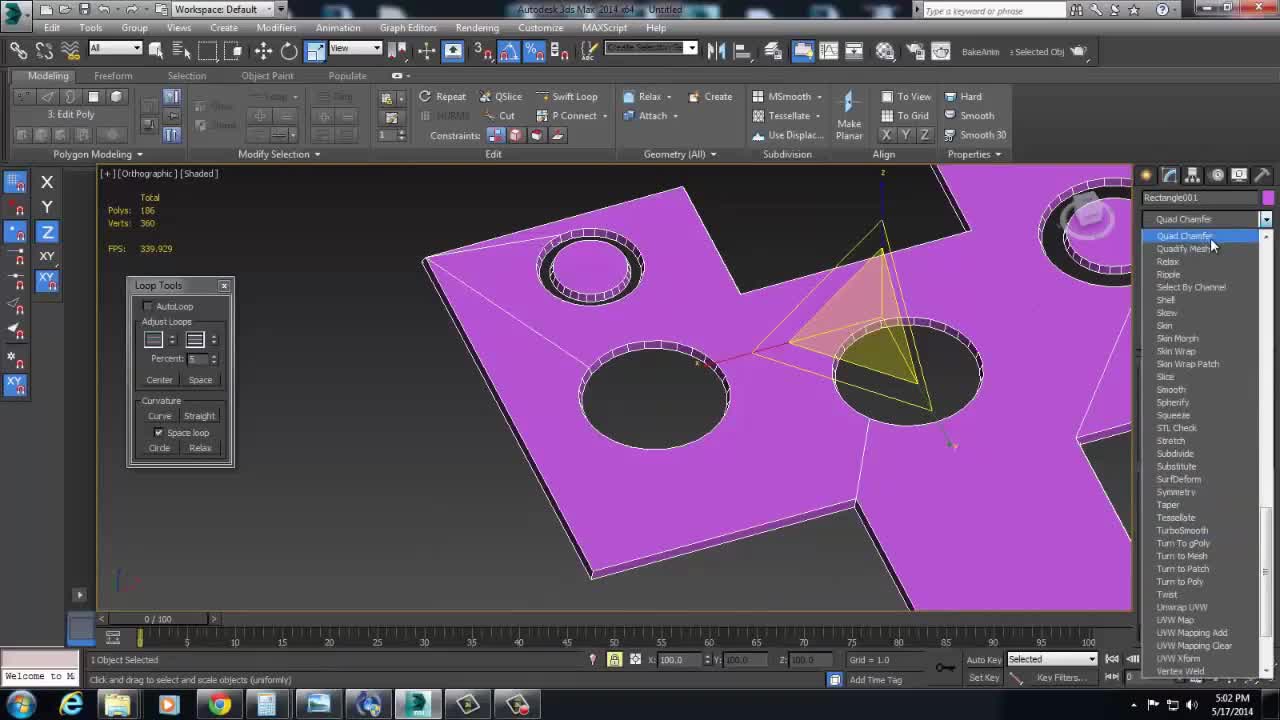Image resolution: width=1280 pixels, height=720 pixels.
Task: Click Relax button in Loop Tools
Action: tap(200, 448)
